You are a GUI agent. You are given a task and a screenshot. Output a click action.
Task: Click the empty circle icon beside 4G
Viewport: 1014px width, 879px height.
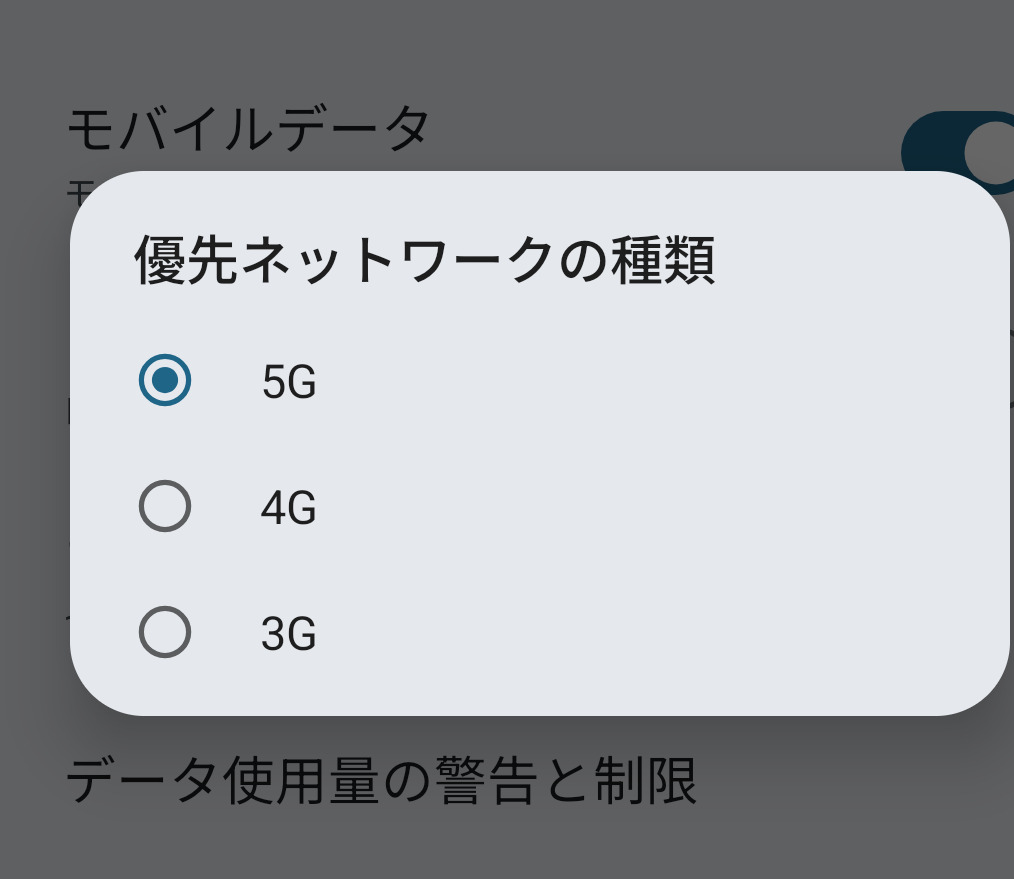coord(165,507)
